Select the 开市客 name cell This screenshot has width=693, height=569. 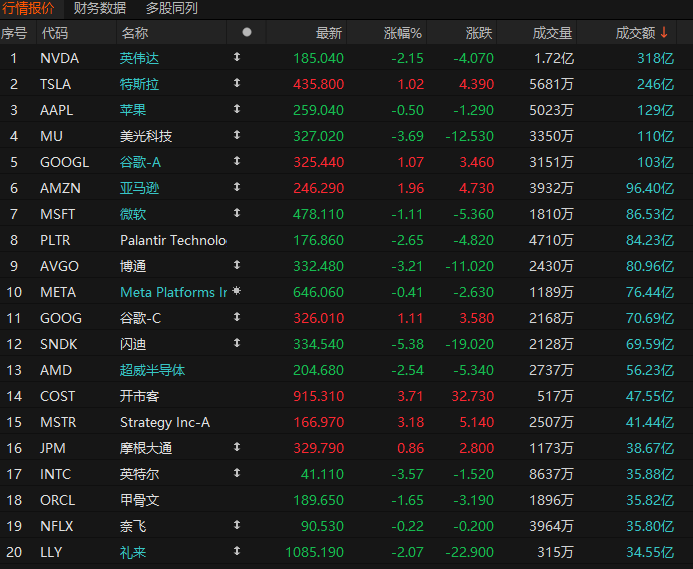tap(139, 396)
